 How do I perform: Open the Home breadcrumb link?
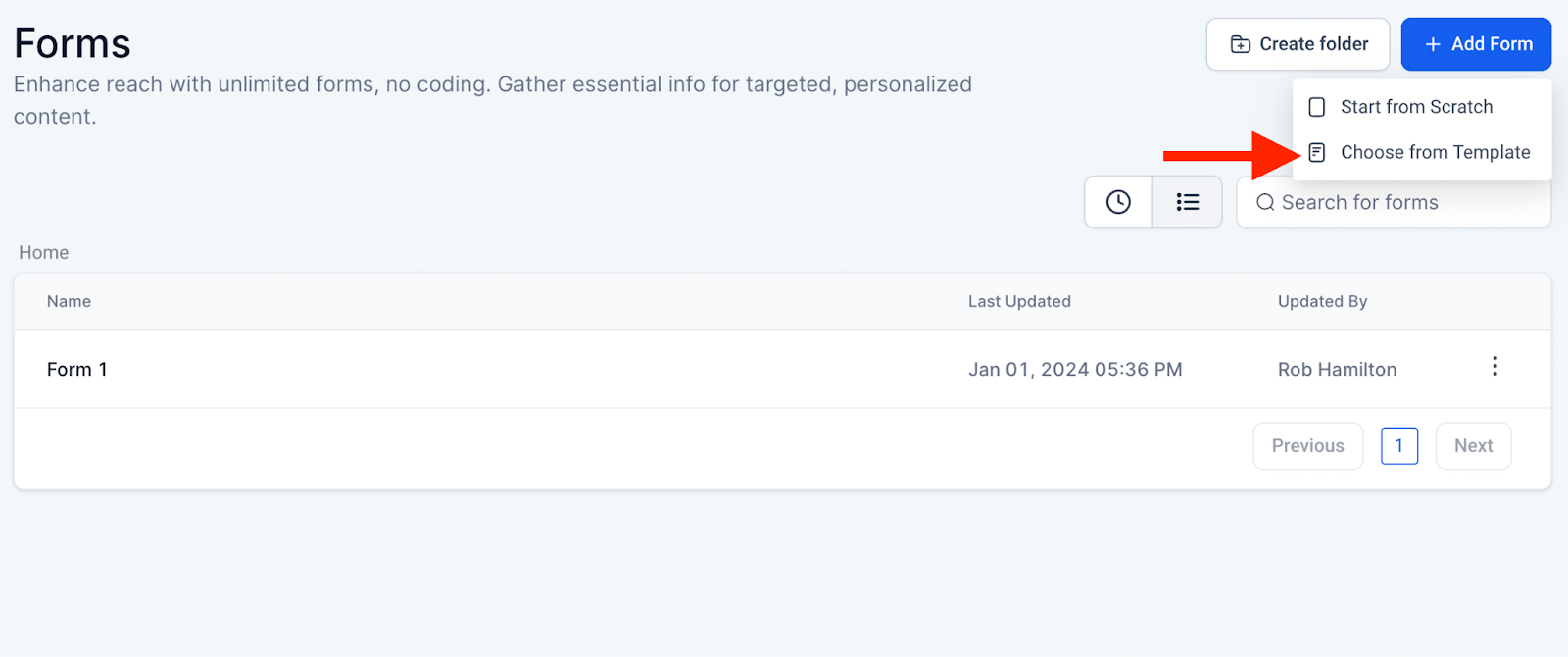click(x=42, y=252)
